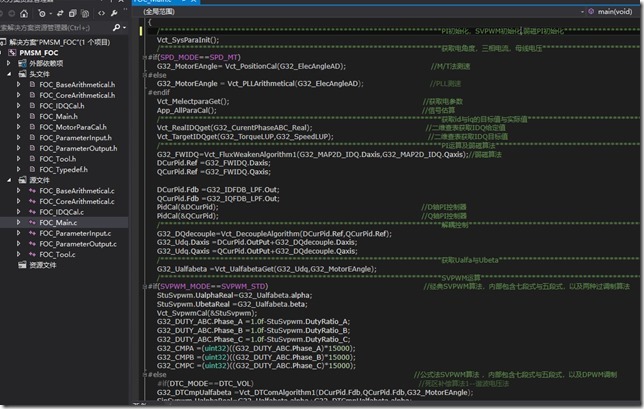Click the App_AllParaCal(); line
The image size is (644, 409).
(186, 110)
